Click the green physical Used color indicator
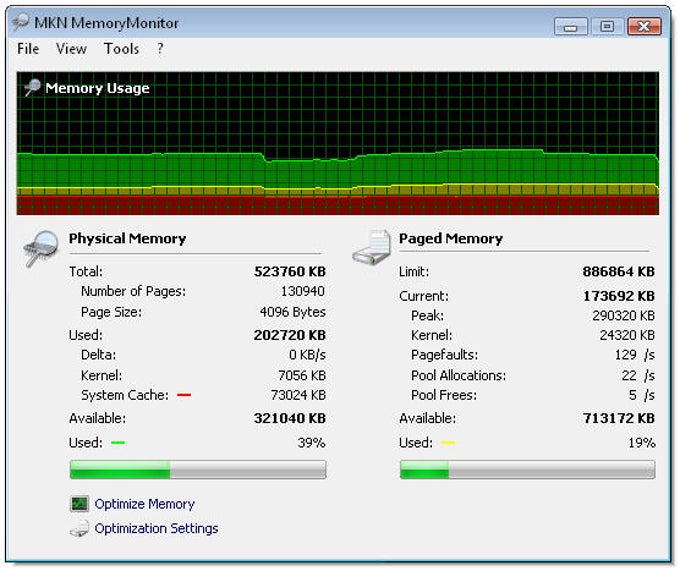Viewport: 680px width, 571px height. (118, 443)
